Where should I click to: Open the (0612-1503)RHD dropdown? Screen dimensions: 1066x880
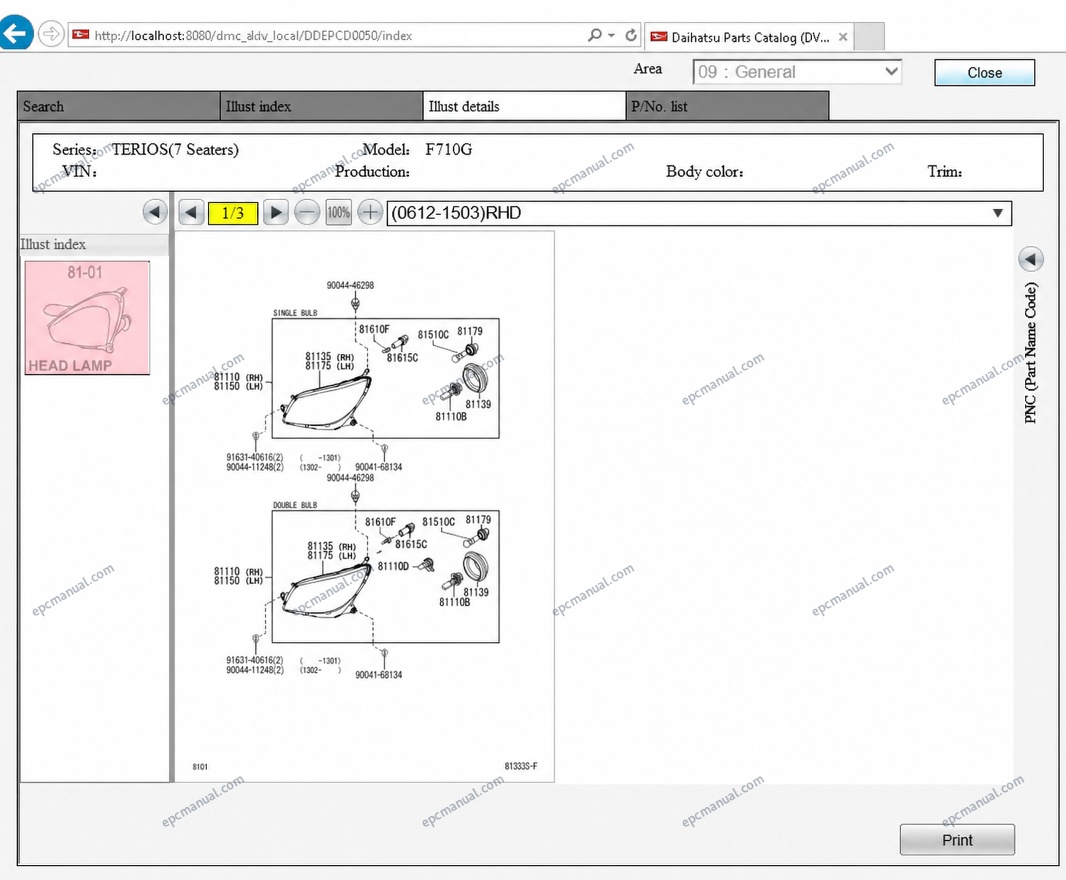(x=699, y=213)
